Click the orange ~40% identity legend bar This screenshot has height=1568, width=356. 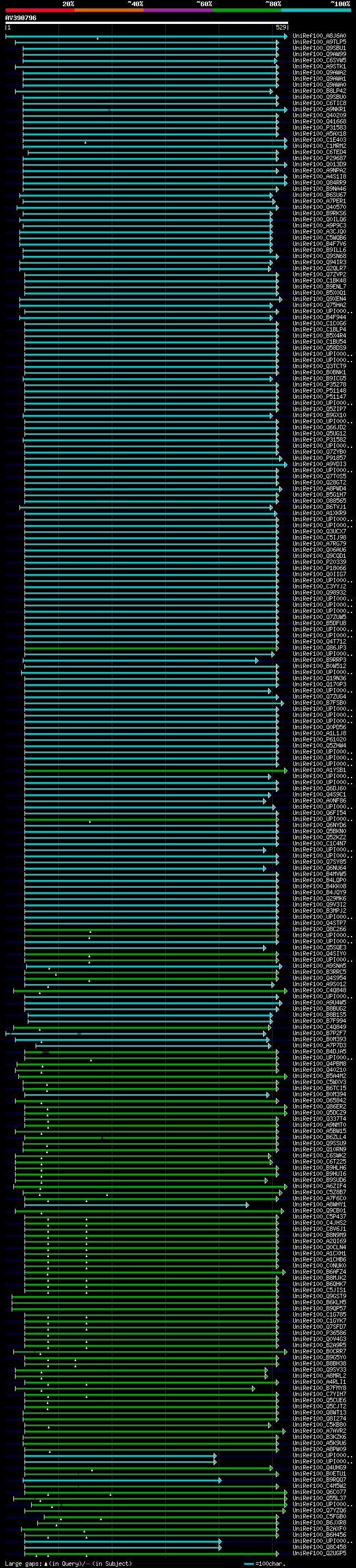tap(109, 10)
